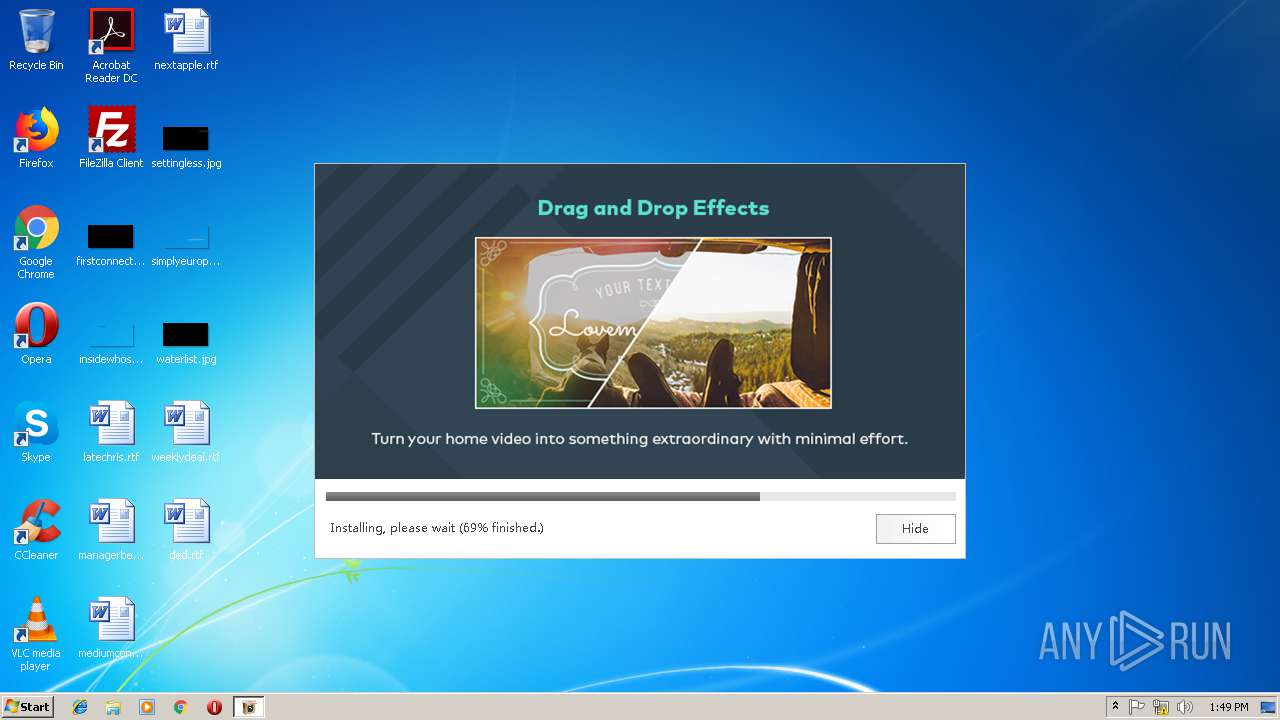1280x720 pixels.
Task: Open the Recycle Bin desktop icon
Action: point(36,40)
